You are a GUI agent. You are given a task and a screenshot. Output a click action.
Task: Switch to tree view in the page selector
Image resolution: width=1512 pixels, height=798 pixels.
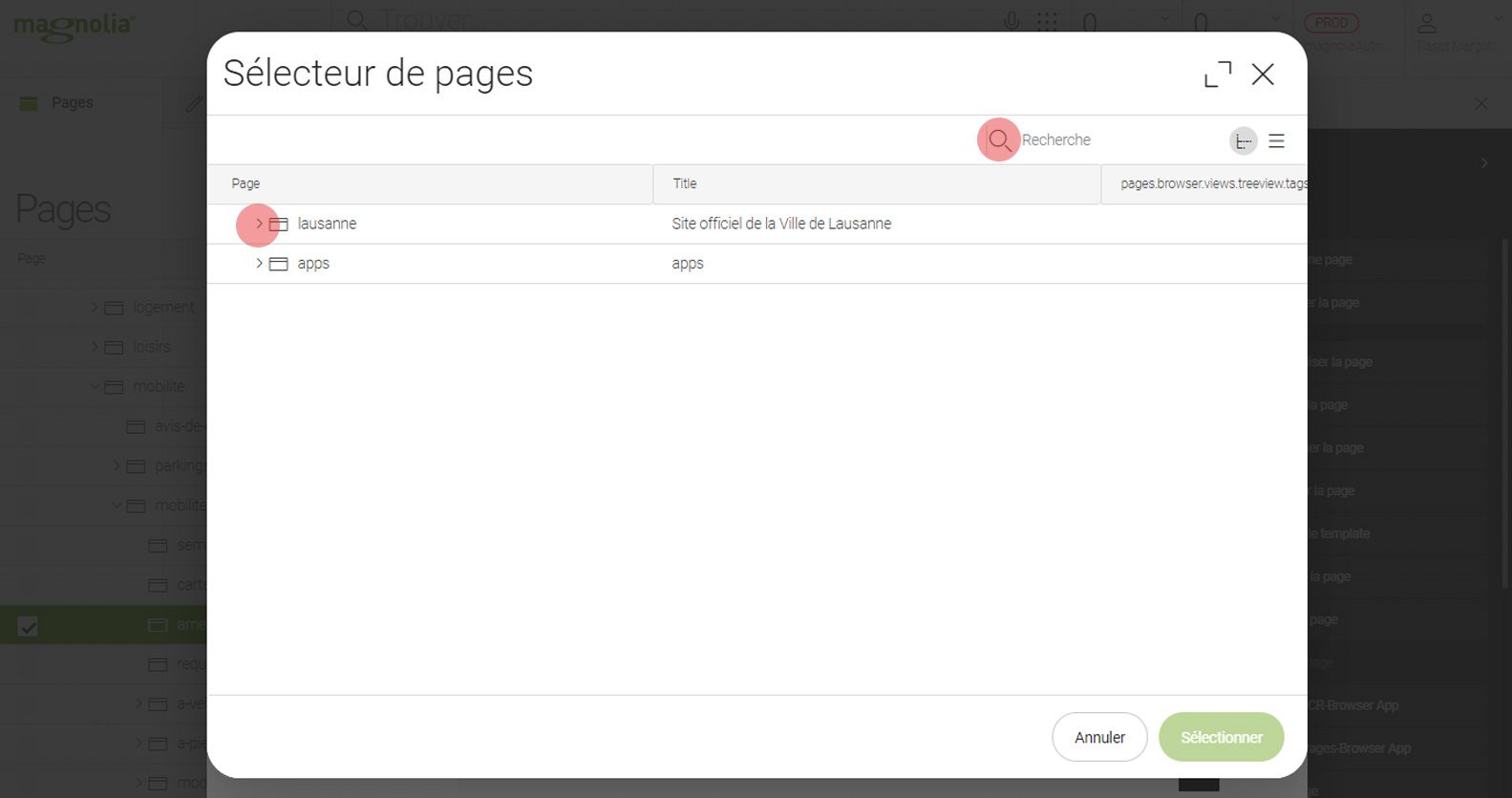click(1243, 141)
